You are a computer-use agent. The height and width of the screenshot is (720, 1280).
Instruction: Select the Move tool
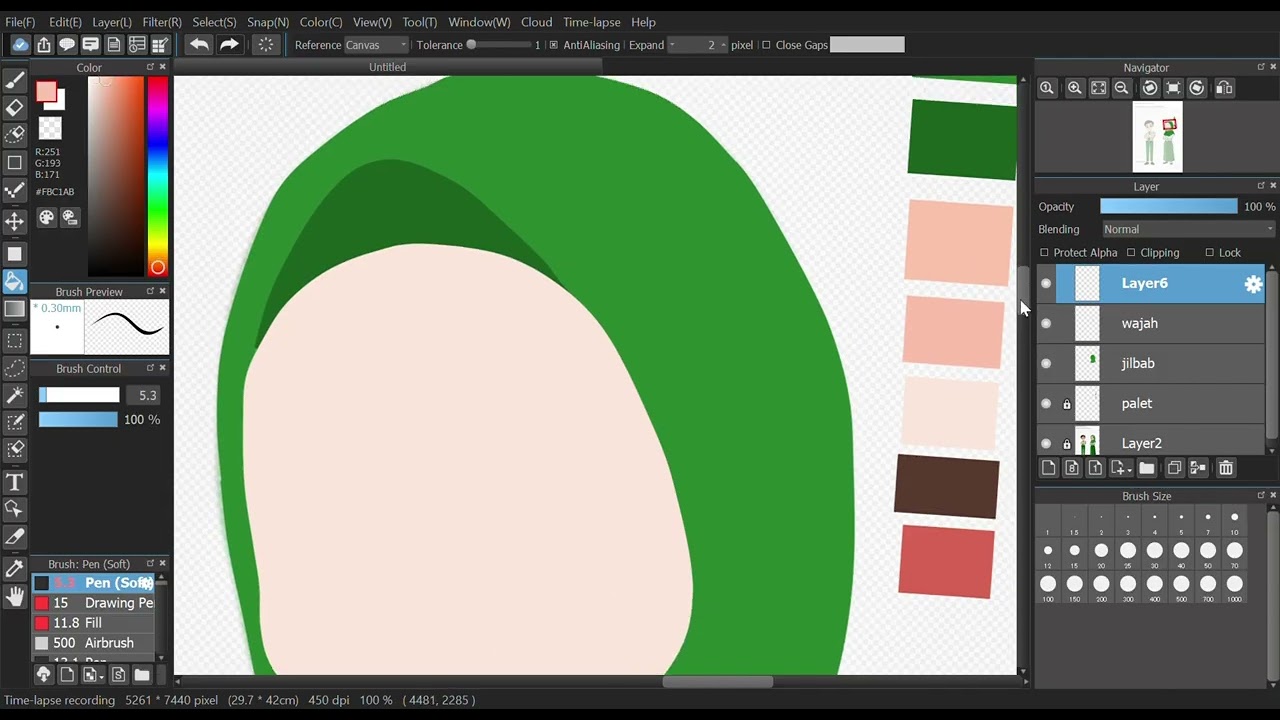(14, 221)
